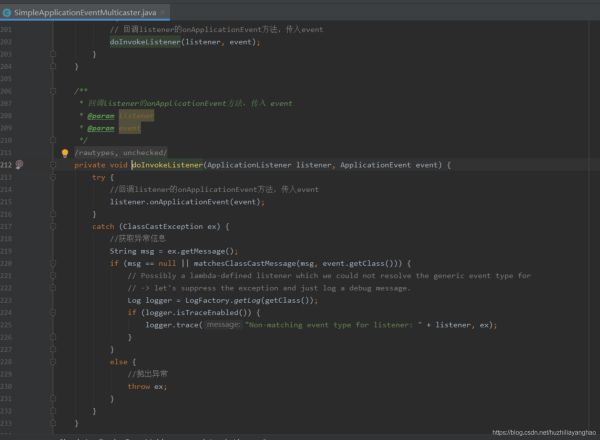Fold the logger.isTraceEnabled block at line 224

click(x=53, y=312)
